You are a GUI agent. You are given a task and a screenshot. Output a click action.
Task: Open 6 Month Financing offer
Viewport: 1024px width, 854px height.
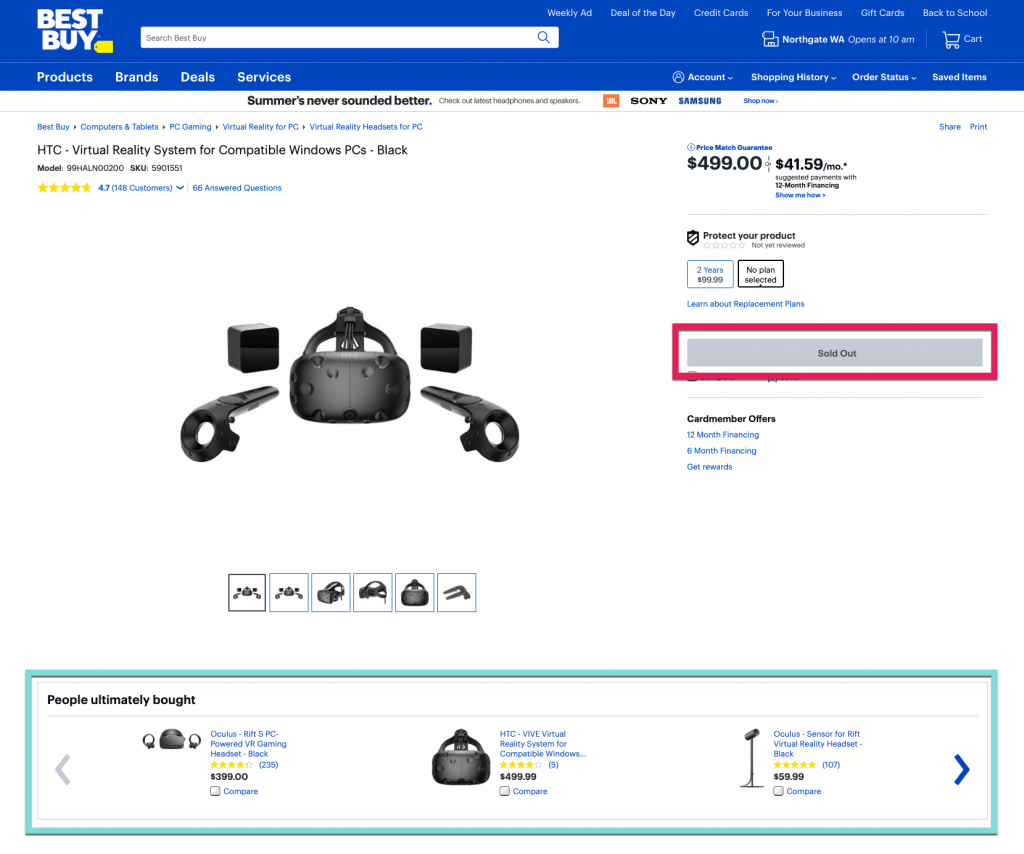(721, 451)
